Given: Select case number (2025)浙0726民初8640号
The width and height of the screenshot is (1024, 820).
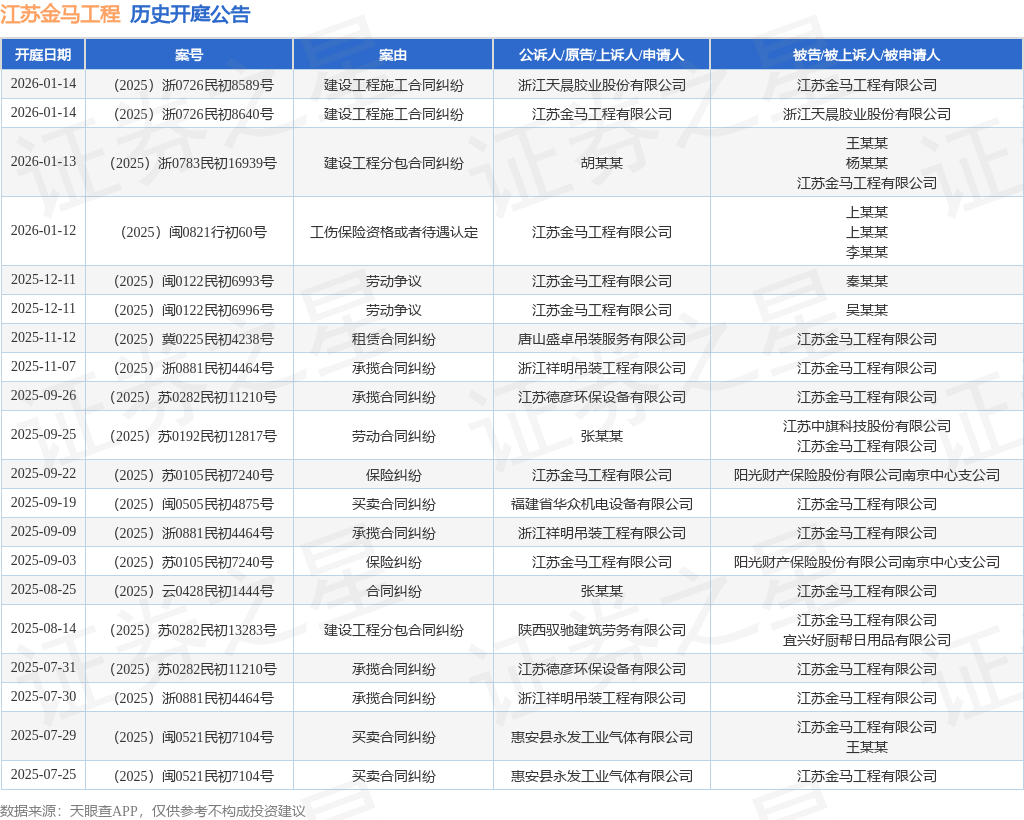Looking at the screenshot, I should click(193, 114).
